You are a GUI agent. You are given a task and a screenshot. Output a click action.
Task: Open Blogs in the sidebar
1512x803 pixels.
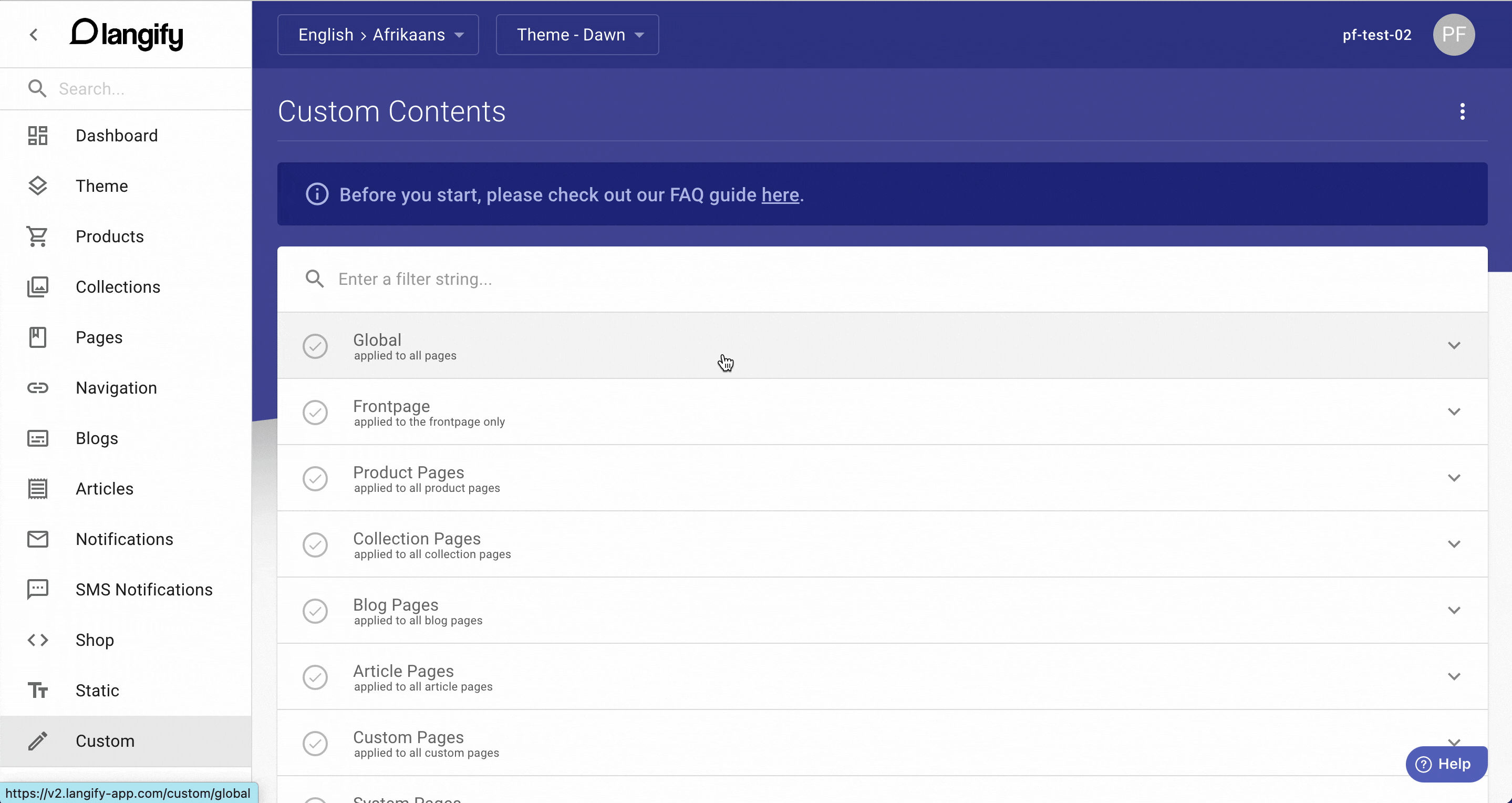point(126,438)
